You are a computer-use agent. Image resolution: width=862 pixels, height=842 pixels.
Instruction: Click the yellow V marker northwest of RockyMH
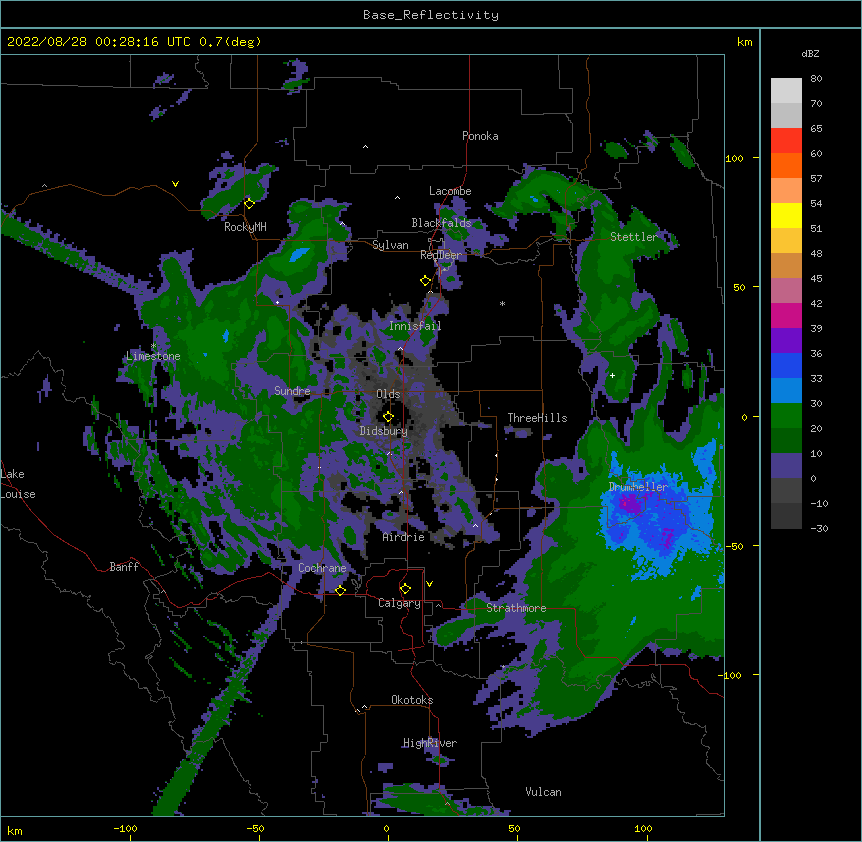coord(175,184)
